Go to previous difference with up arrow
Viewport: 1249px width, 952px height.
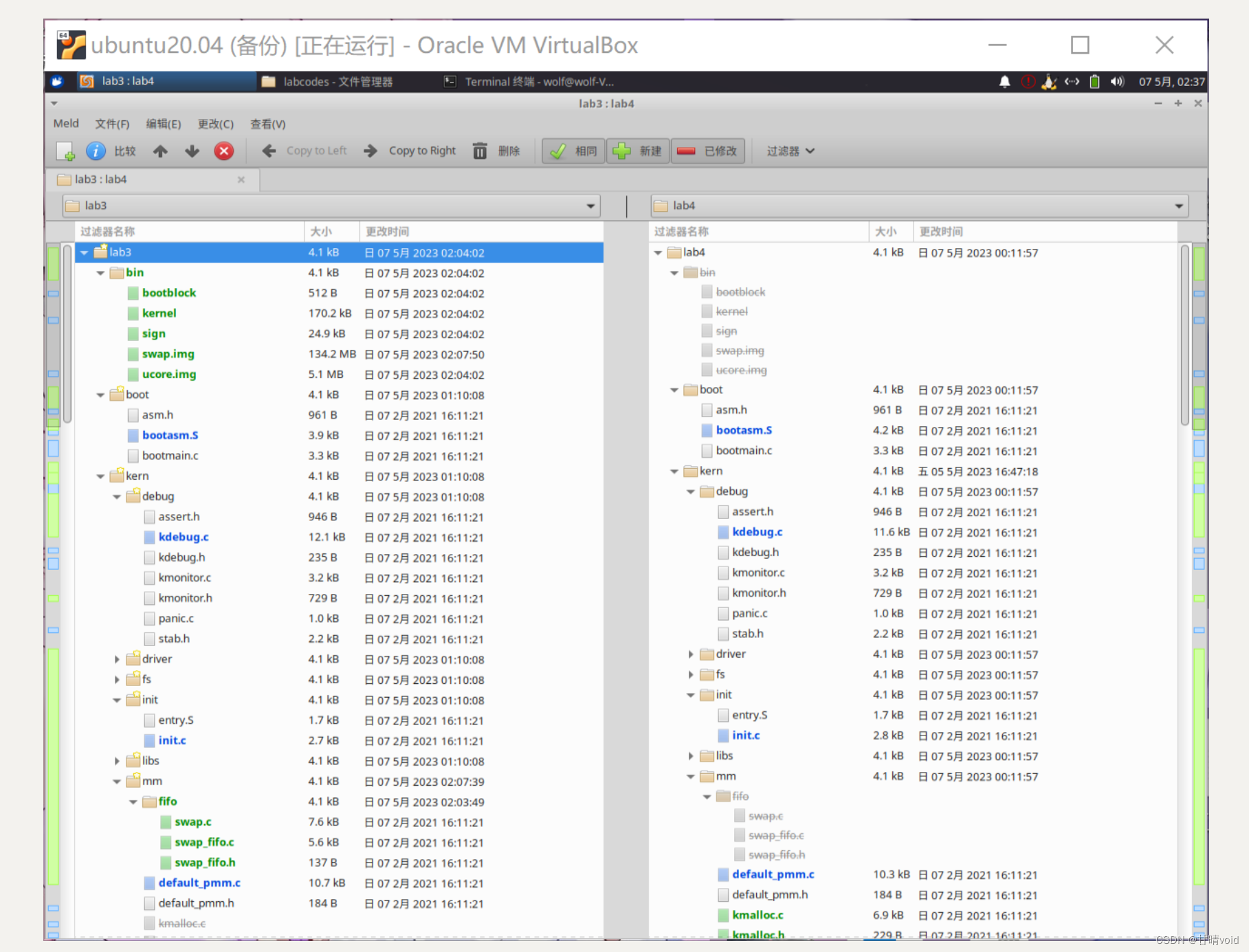click(x=160, y=151)
